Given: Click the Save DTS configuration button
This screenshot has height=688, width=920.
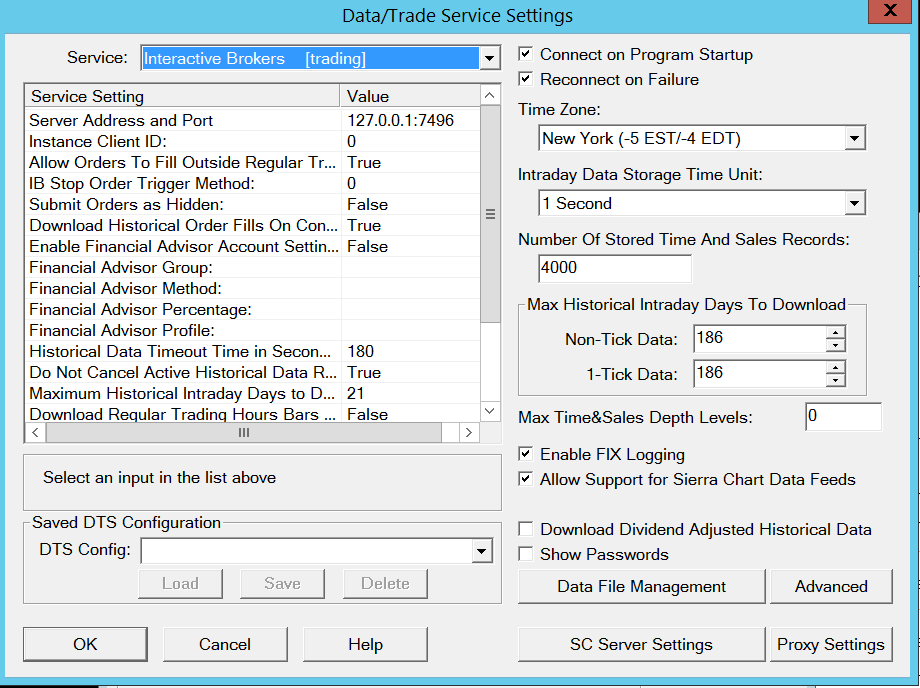Looking at the screenshot, I should (282, 584).
